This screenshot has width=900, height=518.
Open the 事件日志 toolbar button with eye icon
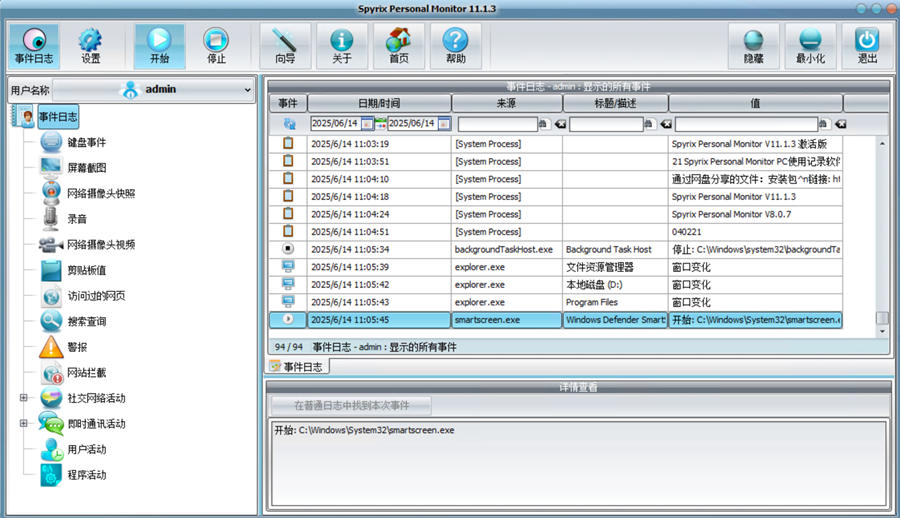(x=34, y=46)
